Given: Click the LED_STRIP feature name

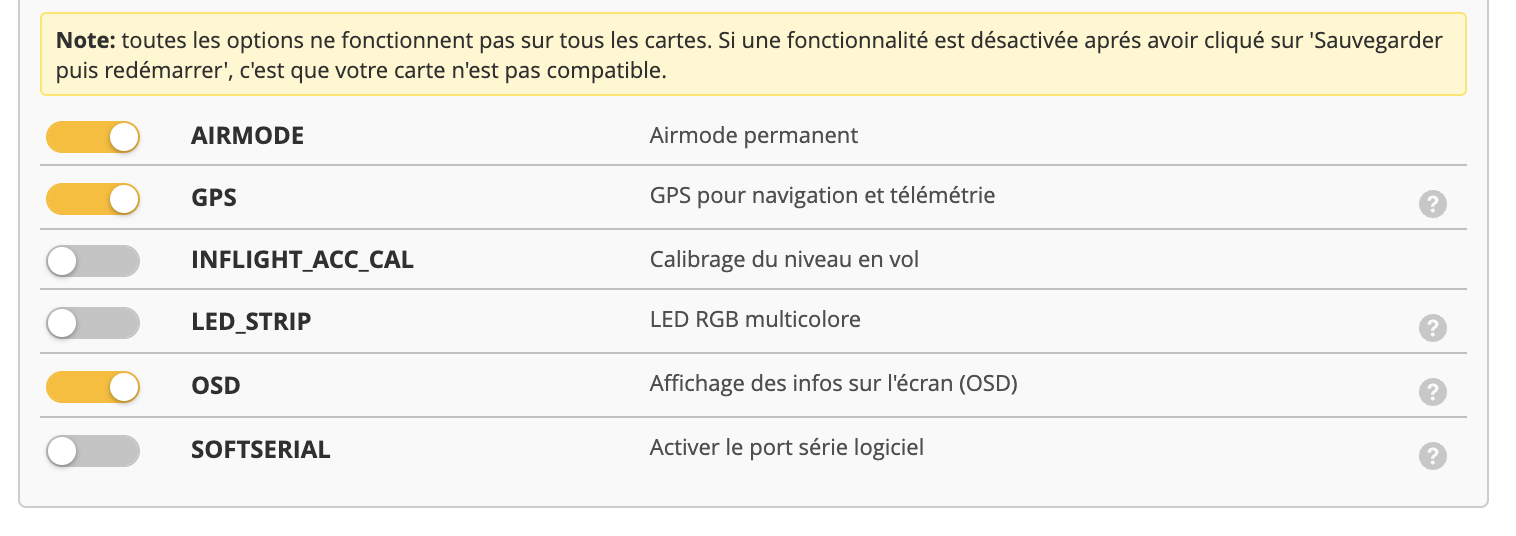Looking at the screenshot, I should [251, 322].
